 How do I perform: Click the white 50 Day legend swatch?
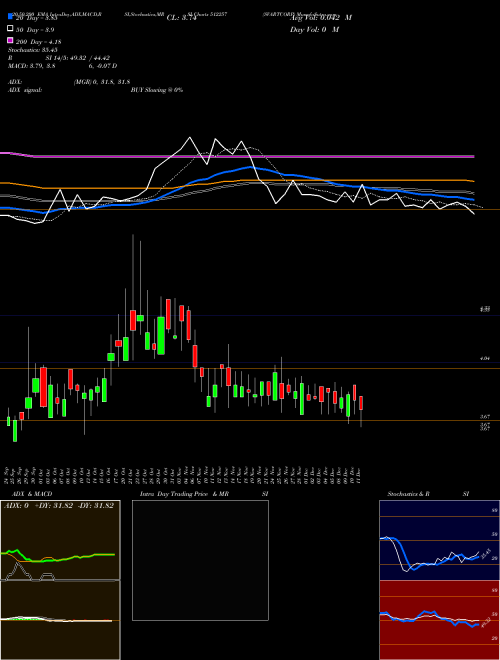10,29
